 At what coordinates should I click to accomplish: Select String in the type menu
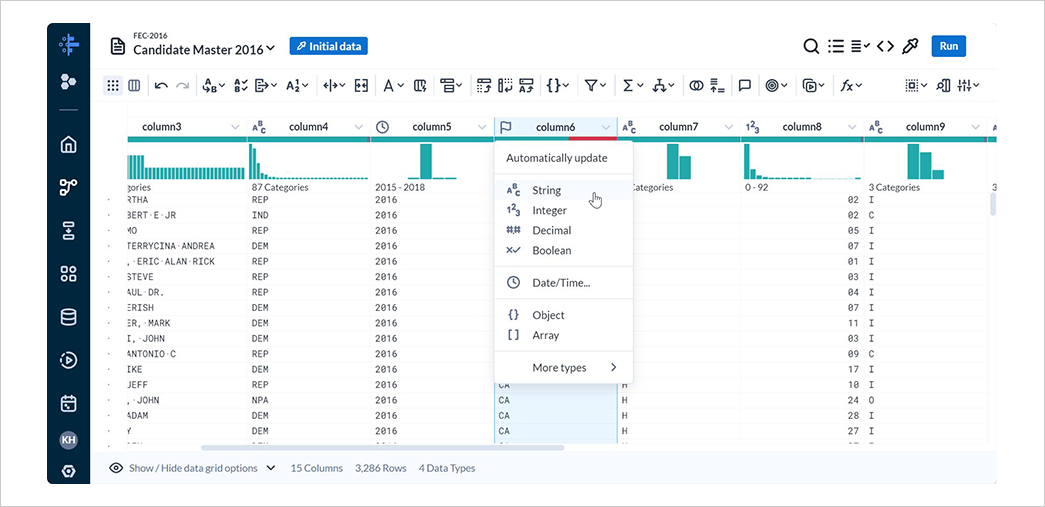(x=563, y=191)
